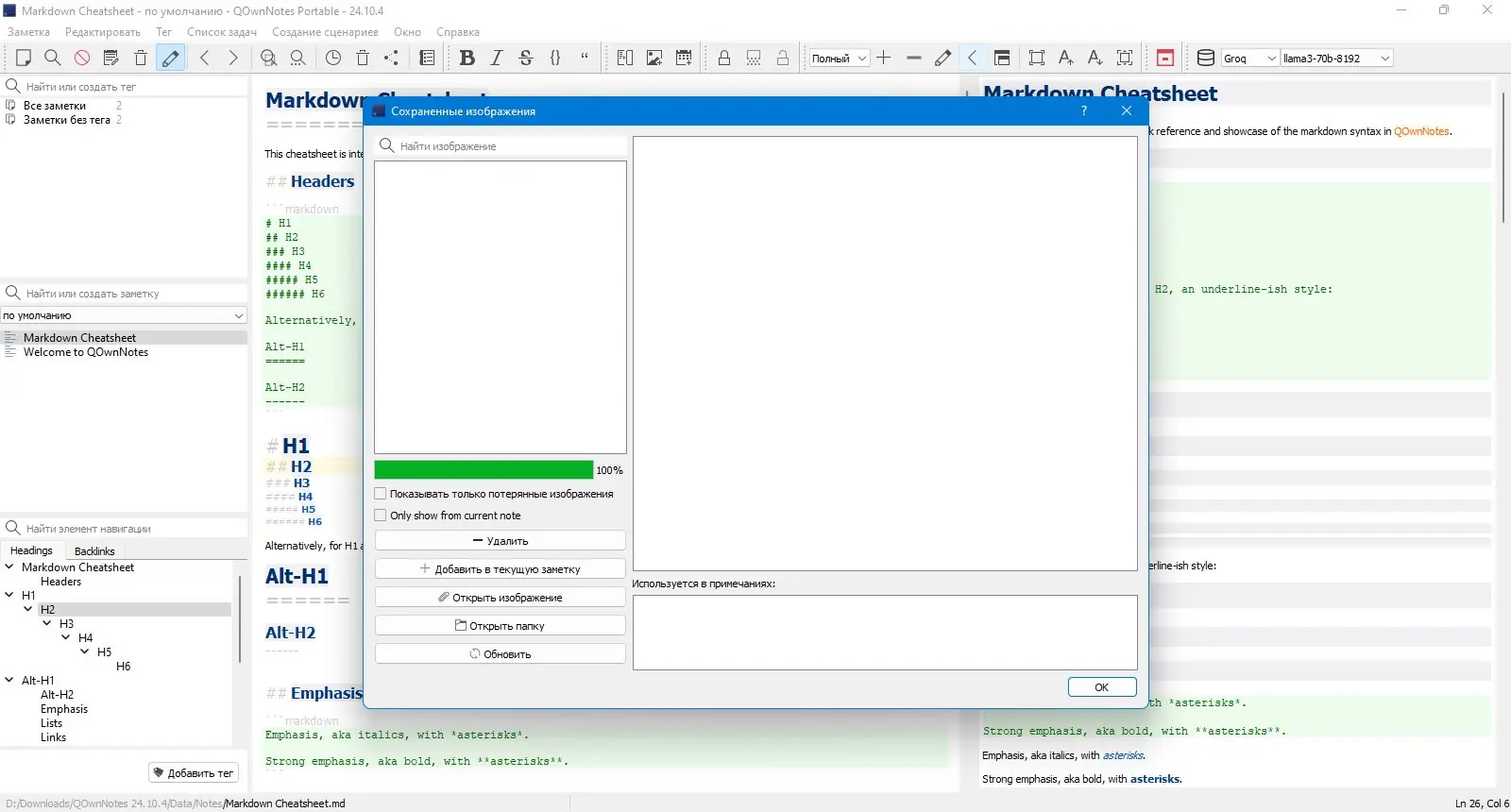The image size is (1511, 812).
Task: Click the calendar-with-plus toolbar icon
Action: click(x=684, y=58)
